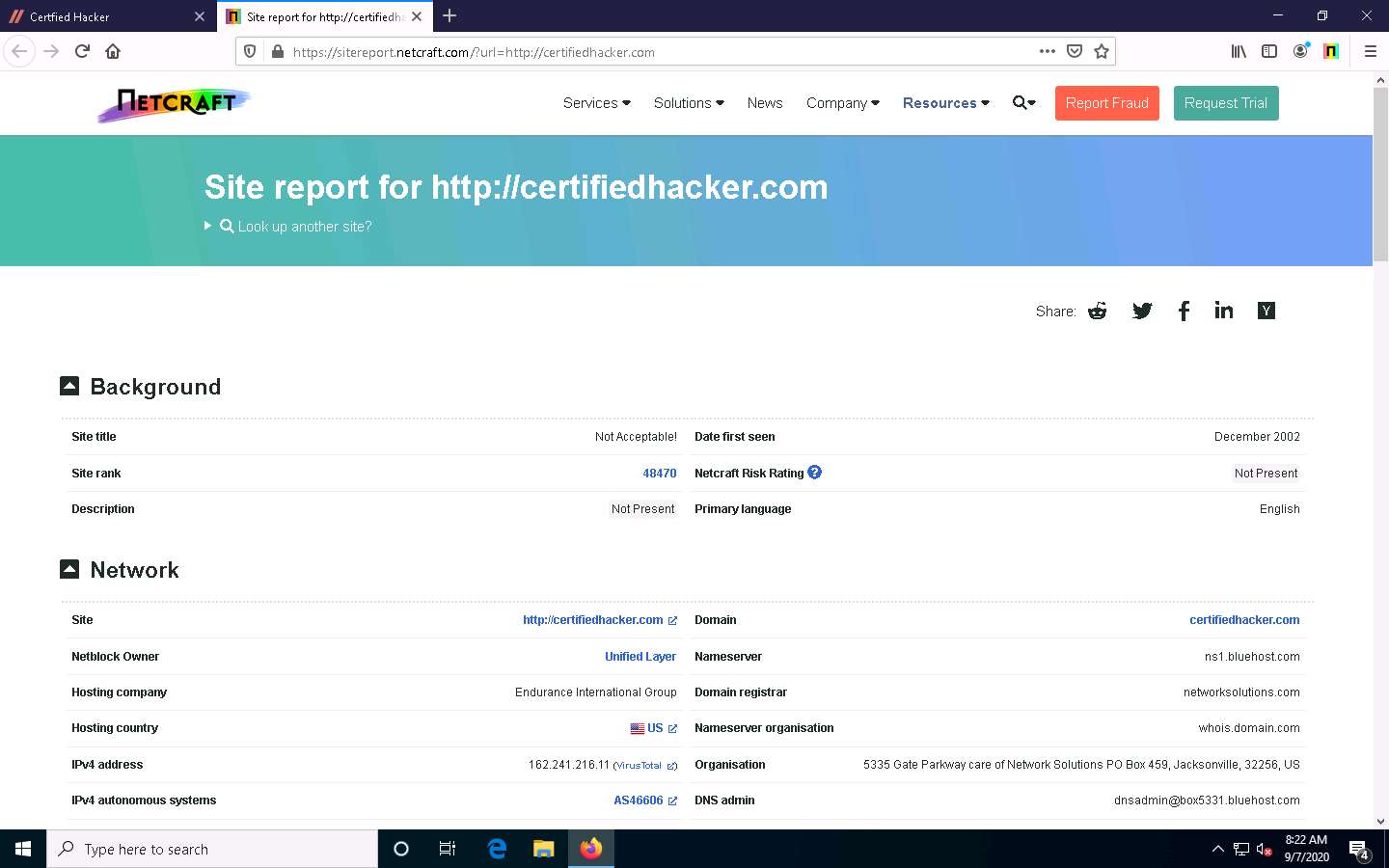Open File Explorer from taskbar
The width and height of the screenshot is (1389, 868).
544,849
